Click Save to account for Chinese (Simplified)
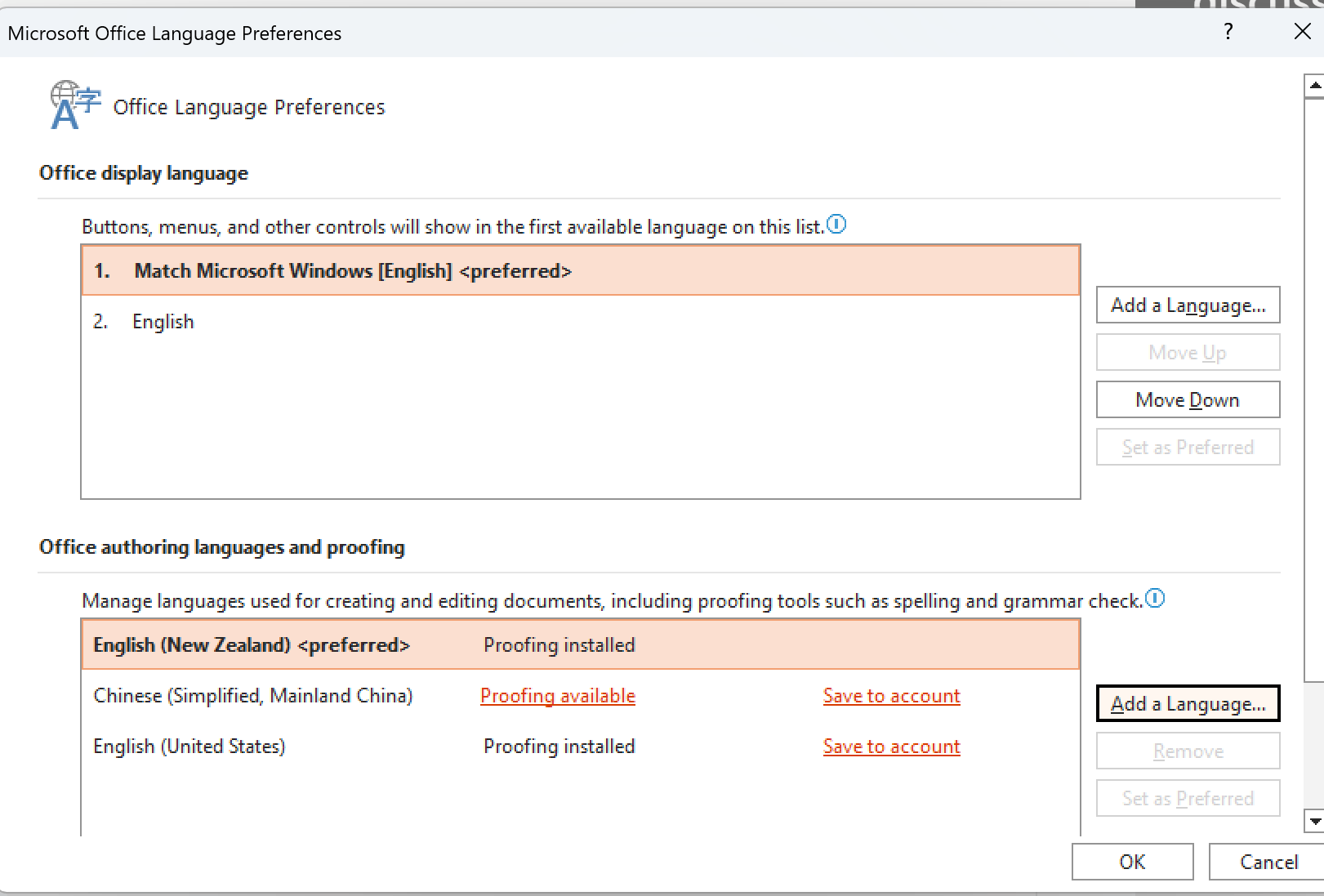1324x896 pixels. click(892, 695)
